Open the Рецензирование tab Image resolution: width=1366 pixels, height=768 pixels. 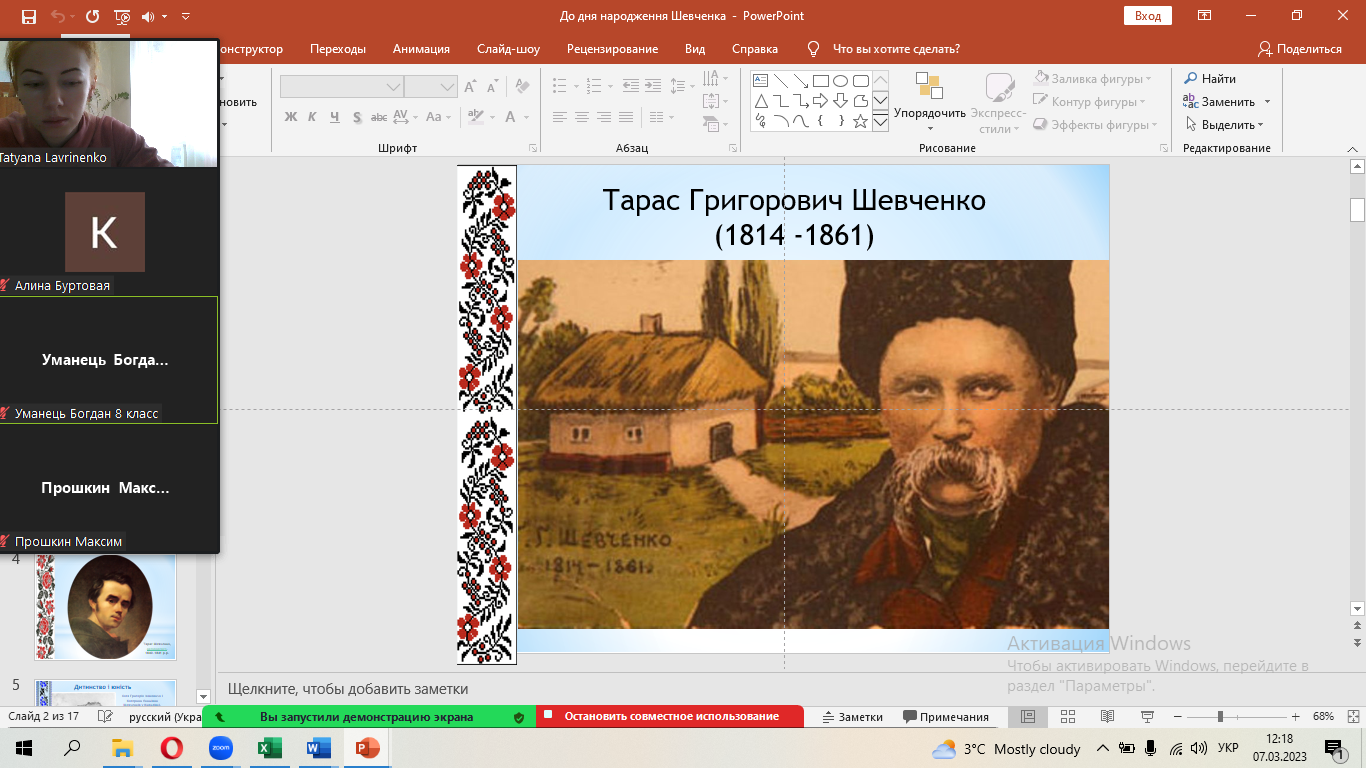[x=612, y=49]
